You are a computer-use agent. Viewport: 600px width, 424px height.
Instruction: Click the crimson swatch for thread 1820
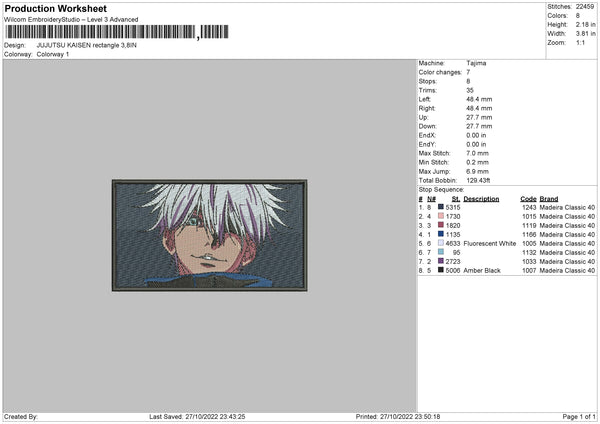tap(441, 225)
